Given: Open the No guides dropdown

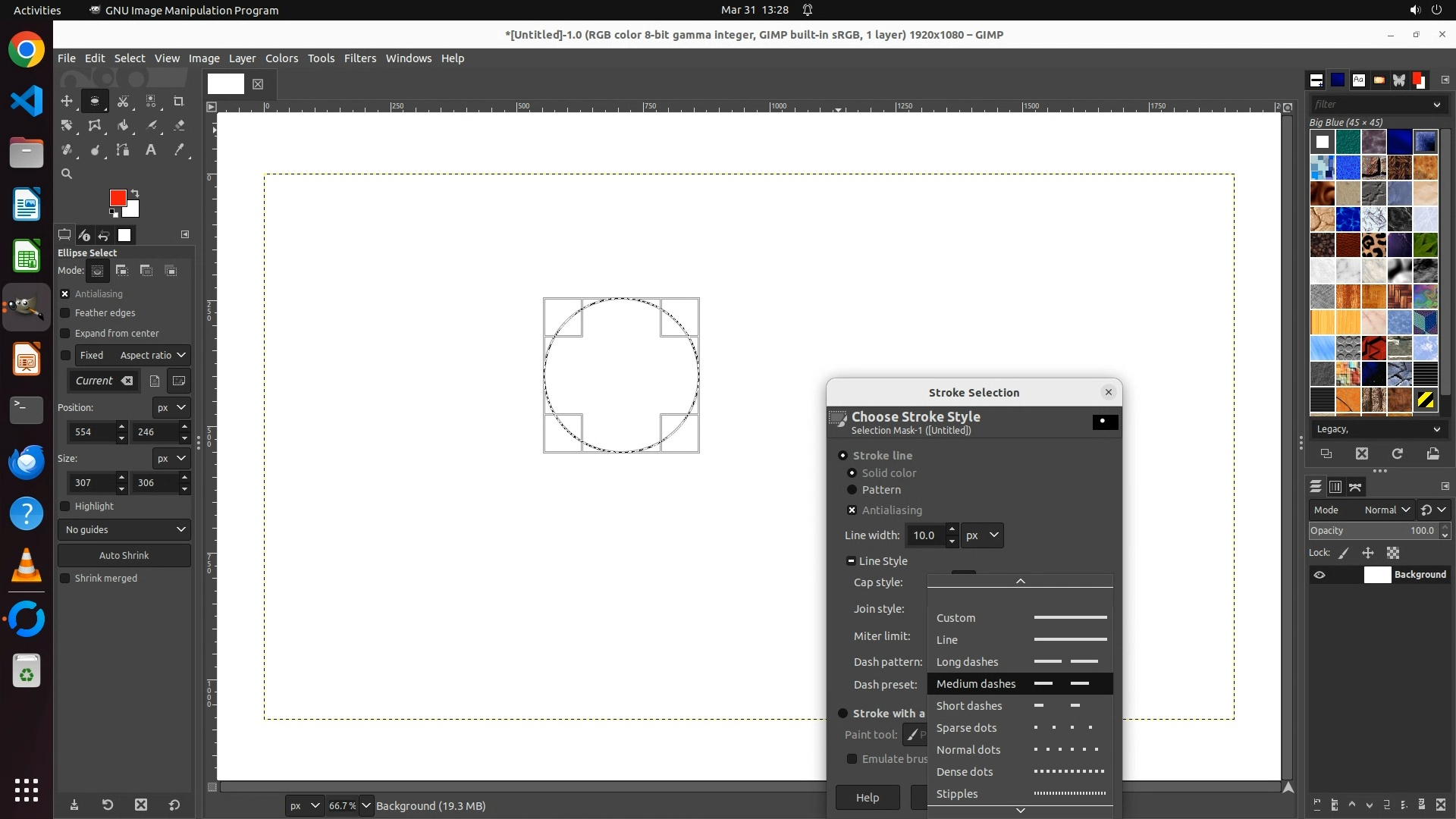Looking at the screenshot, I should tap(124, 529).
